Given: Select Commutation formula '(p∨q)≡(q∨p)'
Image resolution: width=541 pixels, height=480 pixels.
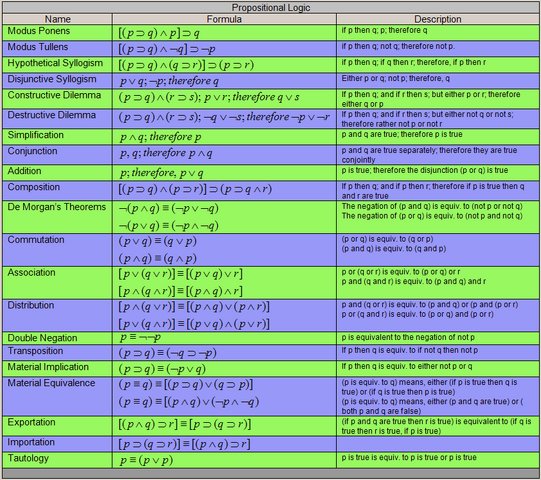Looking at the screenshot, I should pos(157,241).
